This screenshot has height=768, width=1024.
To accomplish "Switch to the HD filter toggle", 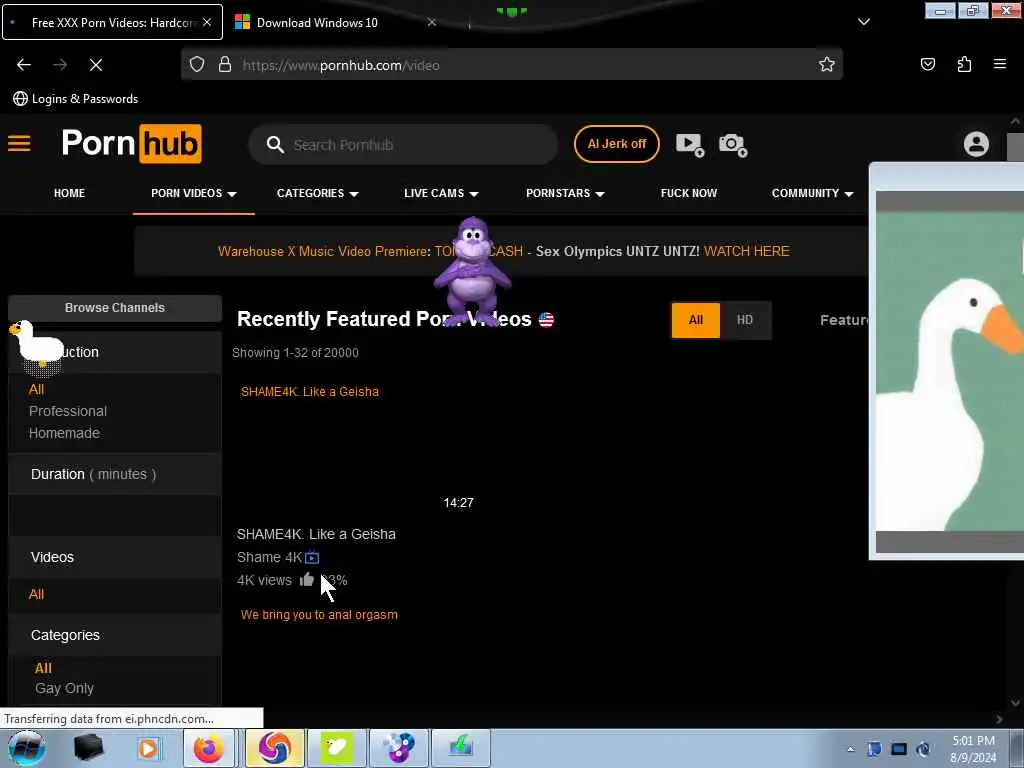I will coord(744,320).
